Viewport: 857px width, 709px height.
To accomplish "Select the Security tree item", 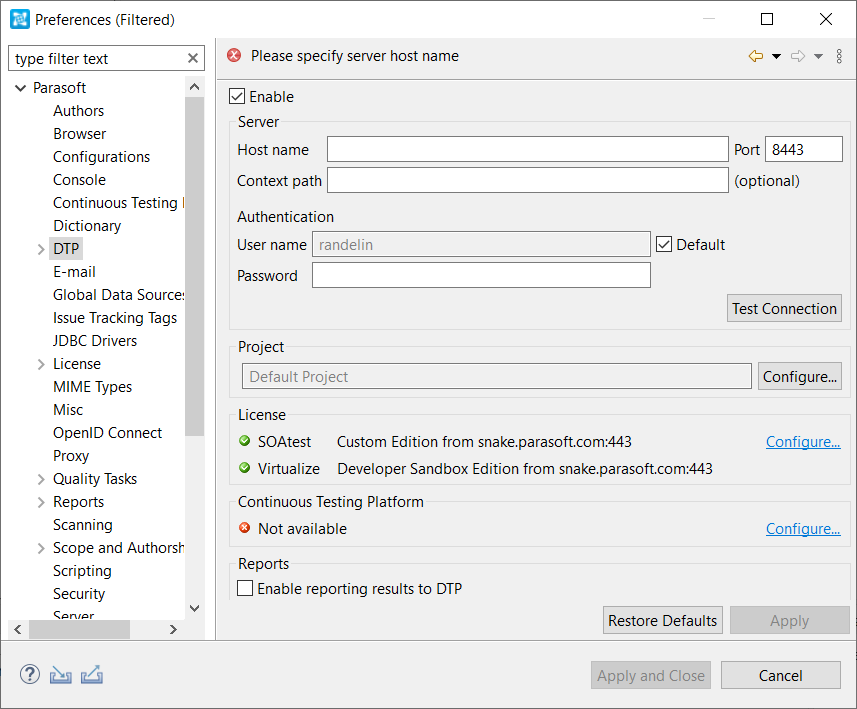I will pos(79,594).
